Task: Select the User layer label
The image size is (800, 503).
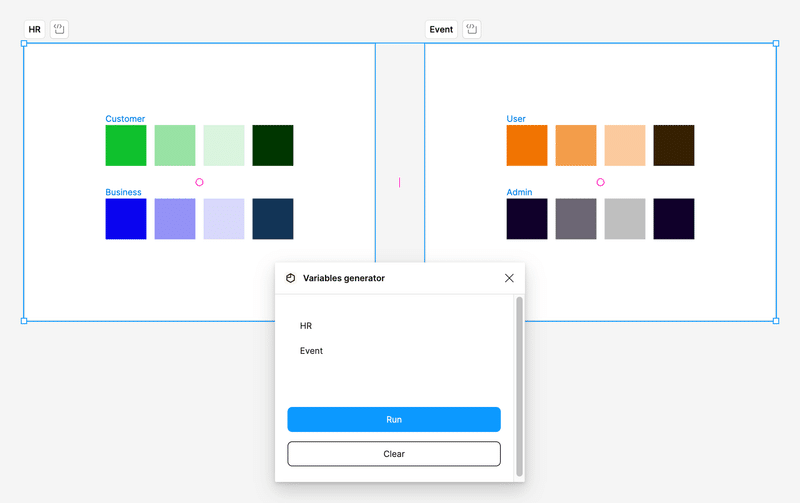Action: coord(516,118)
